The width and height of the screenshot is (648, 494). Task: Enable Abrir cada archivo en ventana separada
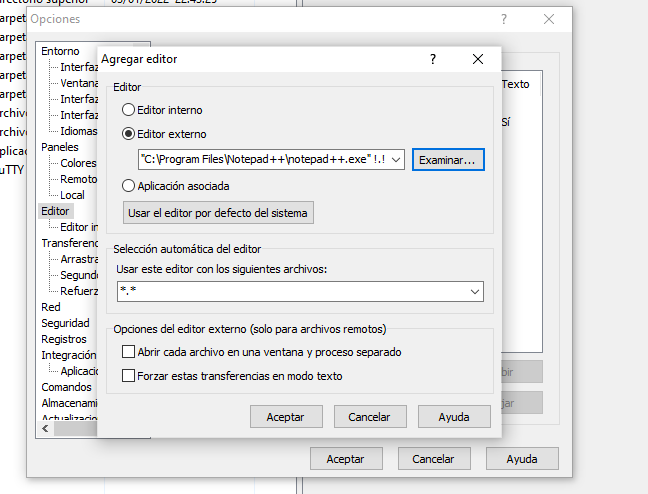128,352
